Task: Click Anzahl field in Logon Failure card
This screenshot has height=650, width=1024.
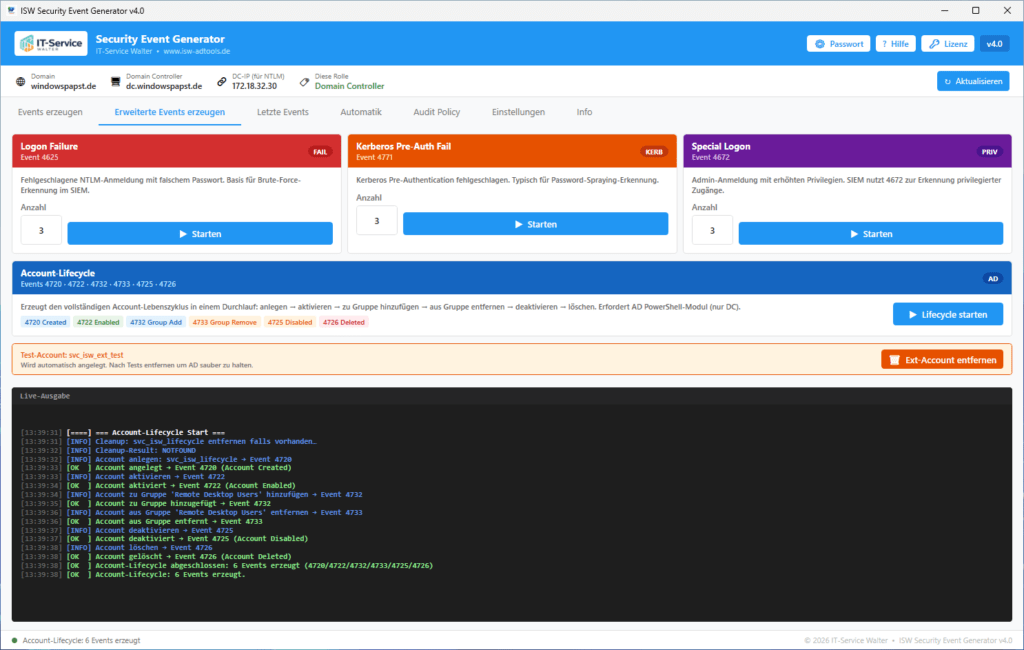Action: [x=41, y=230]
